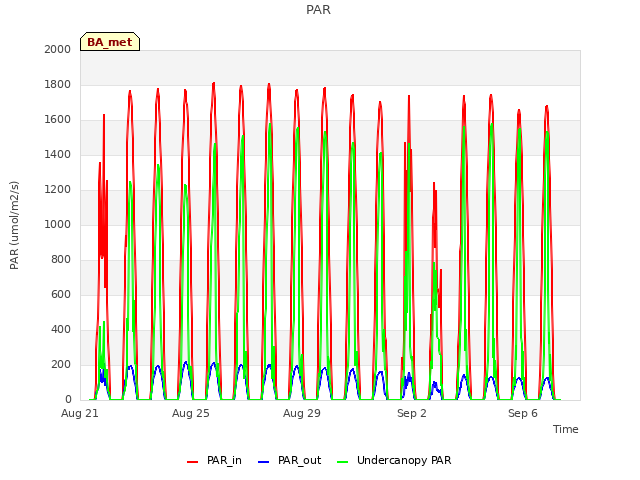Click the Aug 21 x-axis label

pos(80,413)
